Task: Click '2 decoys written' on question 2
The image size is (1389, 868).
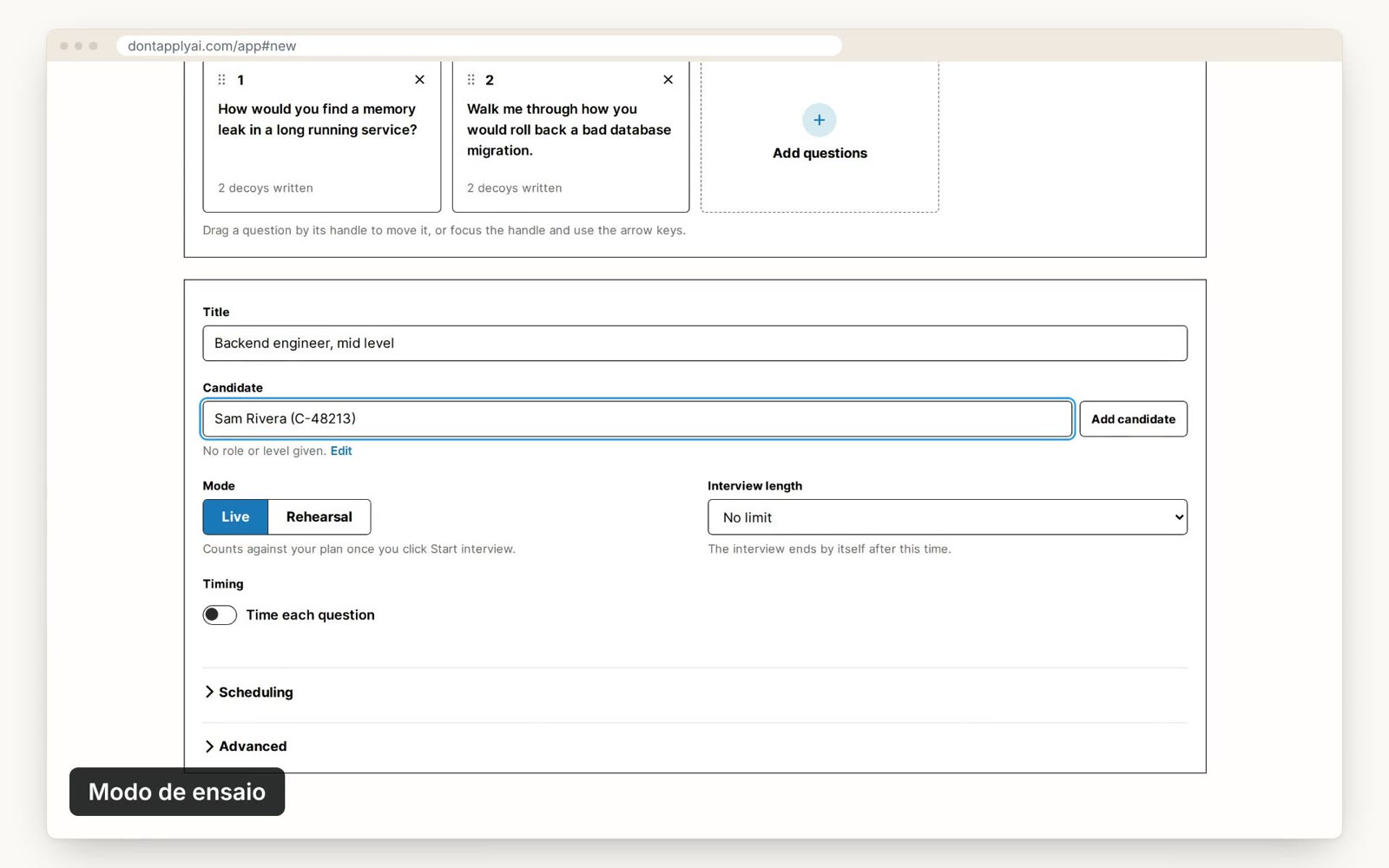Action: point(515,187)
